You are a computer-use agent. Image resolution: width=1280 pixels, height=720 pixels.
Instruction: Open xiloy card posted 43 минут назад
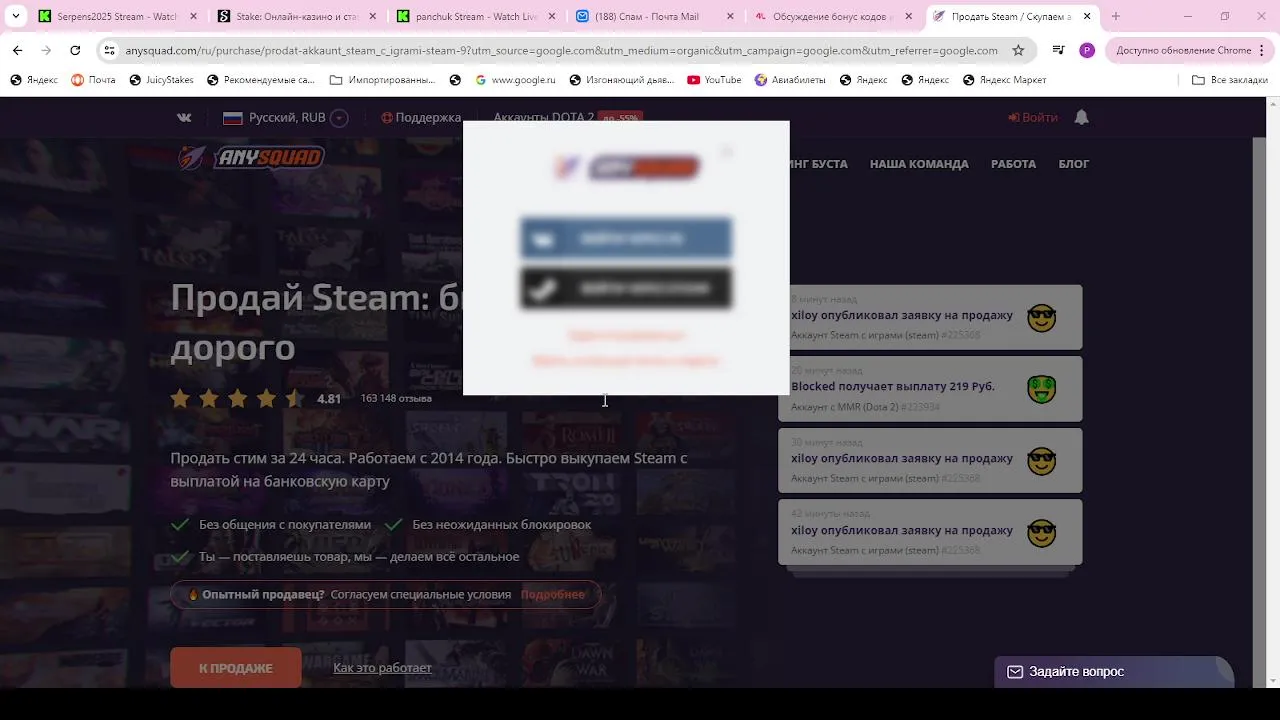tap(930, 533)
